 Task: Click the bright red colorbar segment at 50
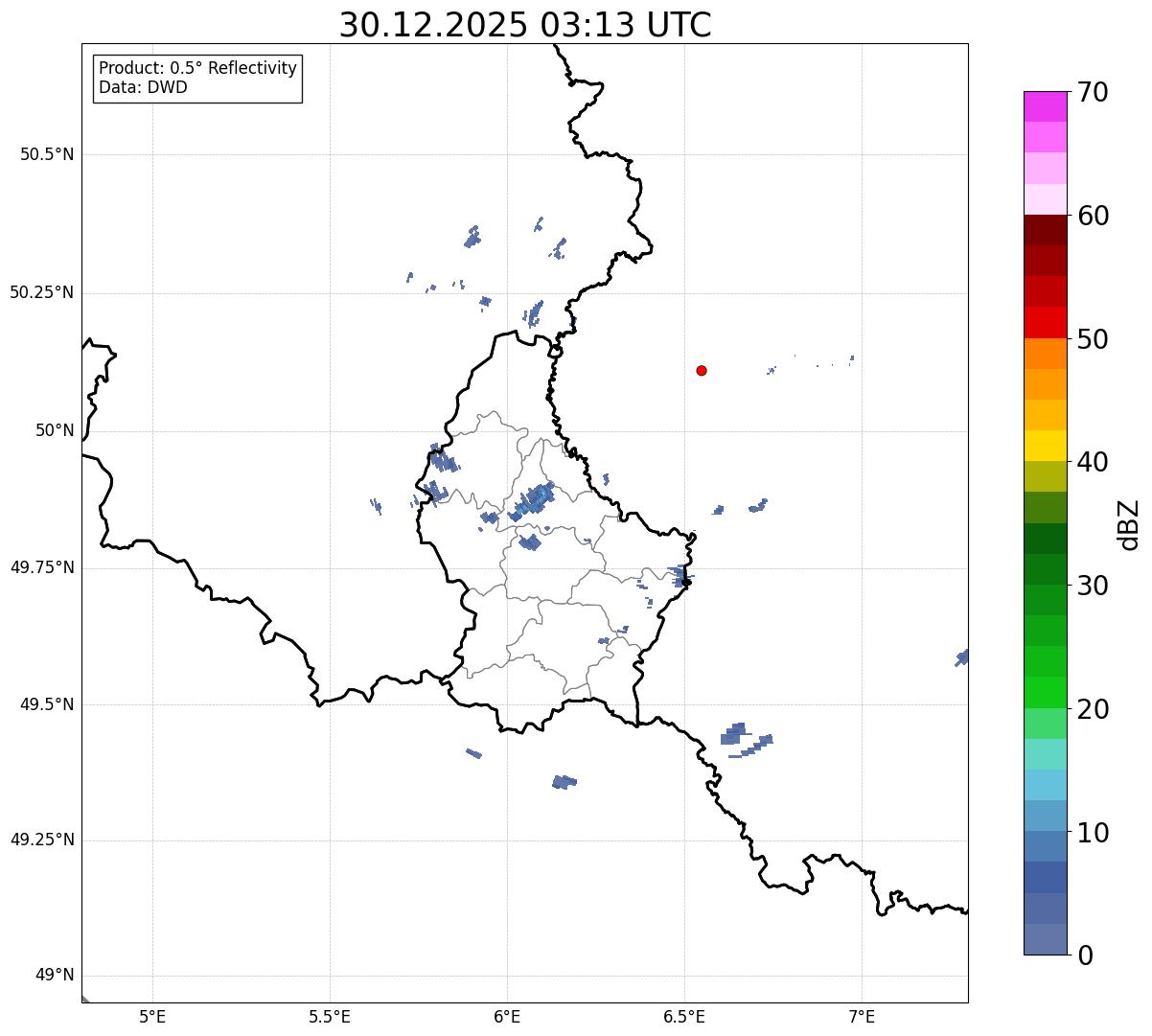tap(1045, 322)
